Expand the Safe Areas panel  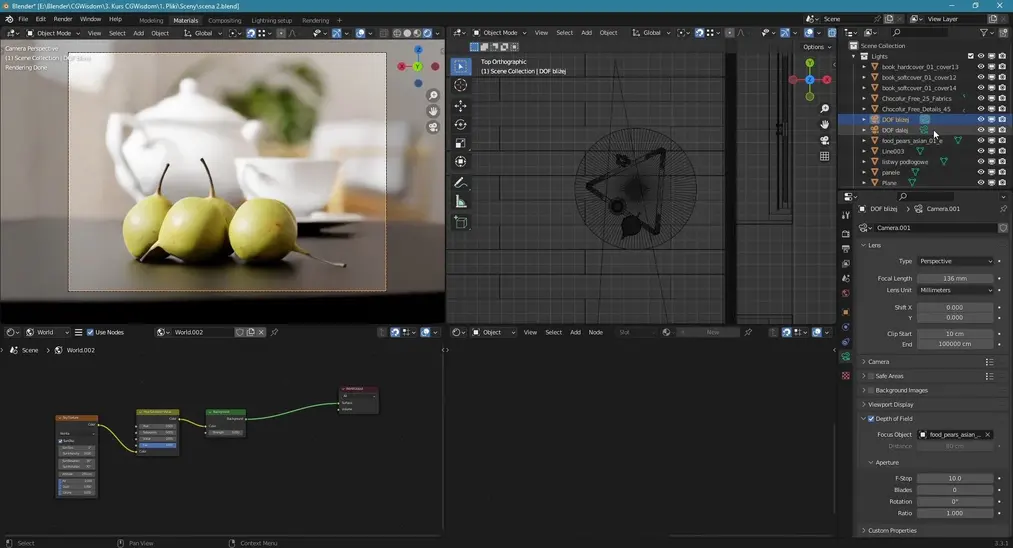tap(889, 376)
